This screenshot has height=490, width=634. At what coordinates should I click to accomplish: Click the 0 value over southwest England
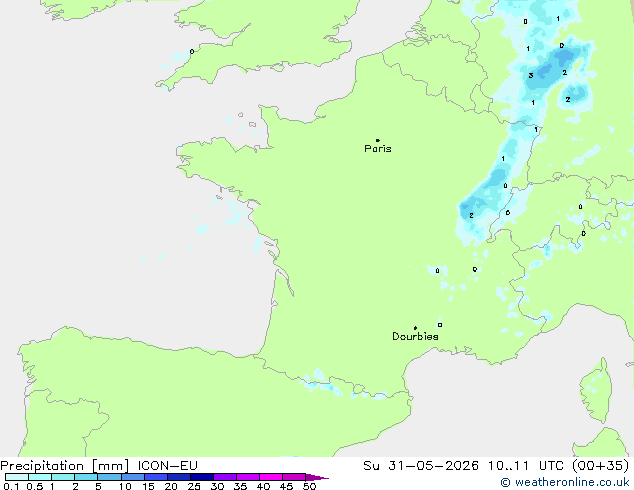(192, 51)
